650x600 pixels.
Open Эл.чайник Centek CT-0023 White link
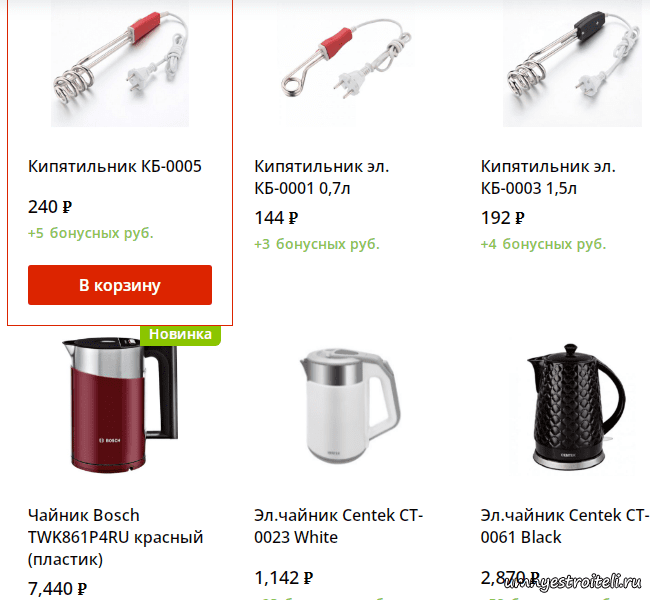338,526
